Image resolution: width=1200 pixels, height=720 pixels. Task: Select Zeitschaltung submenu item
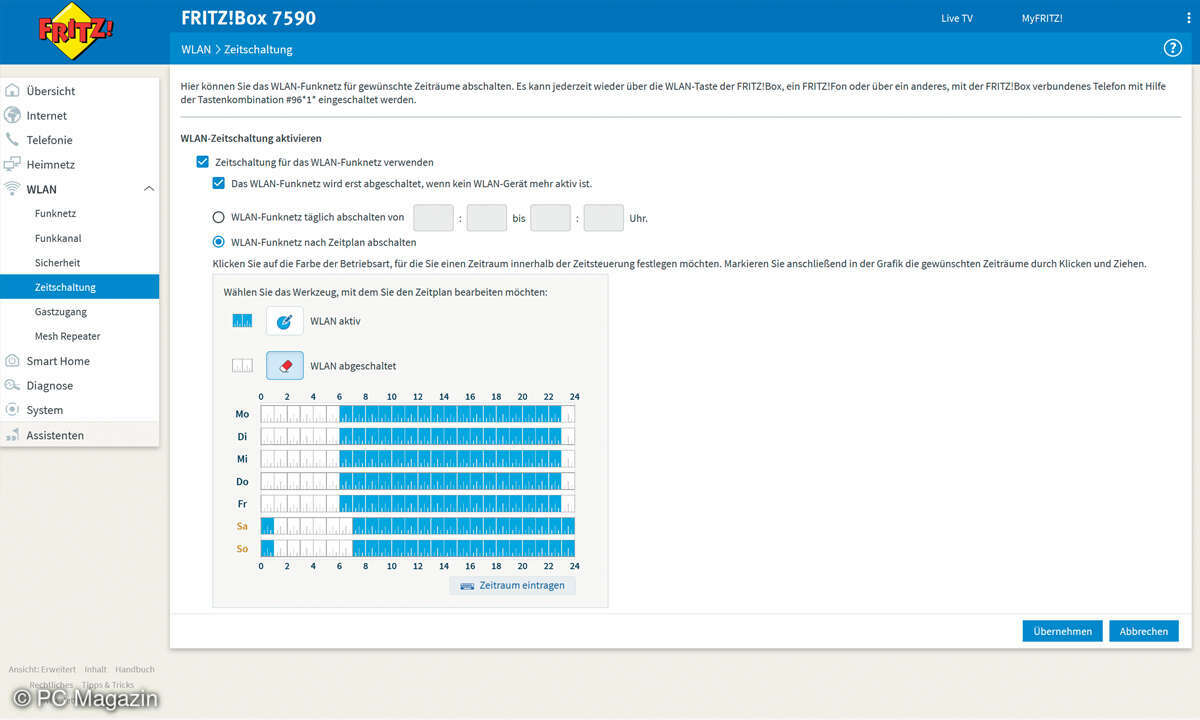click(79, 287)
